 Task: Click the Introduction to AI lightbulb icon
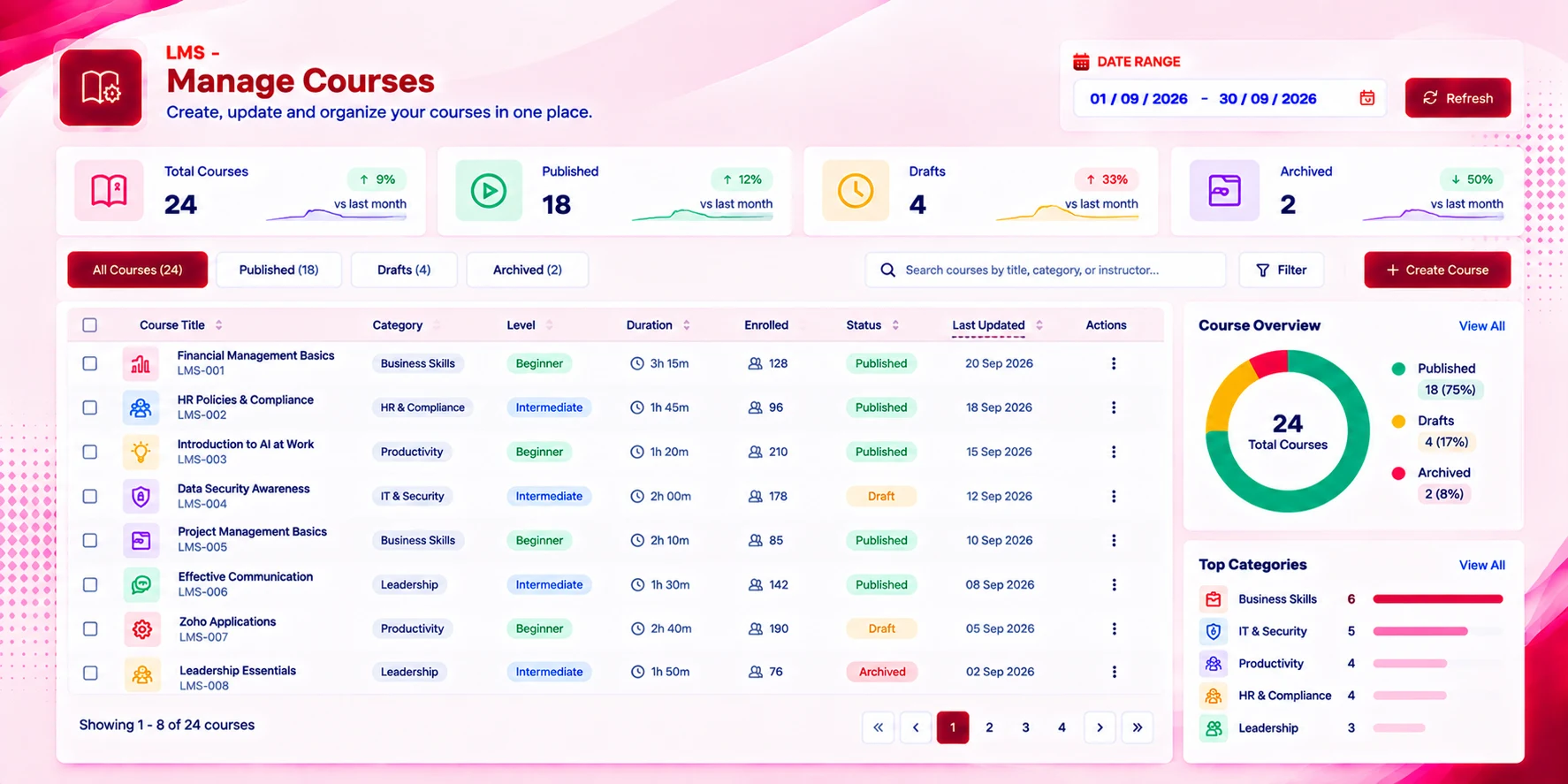[141, 452]
